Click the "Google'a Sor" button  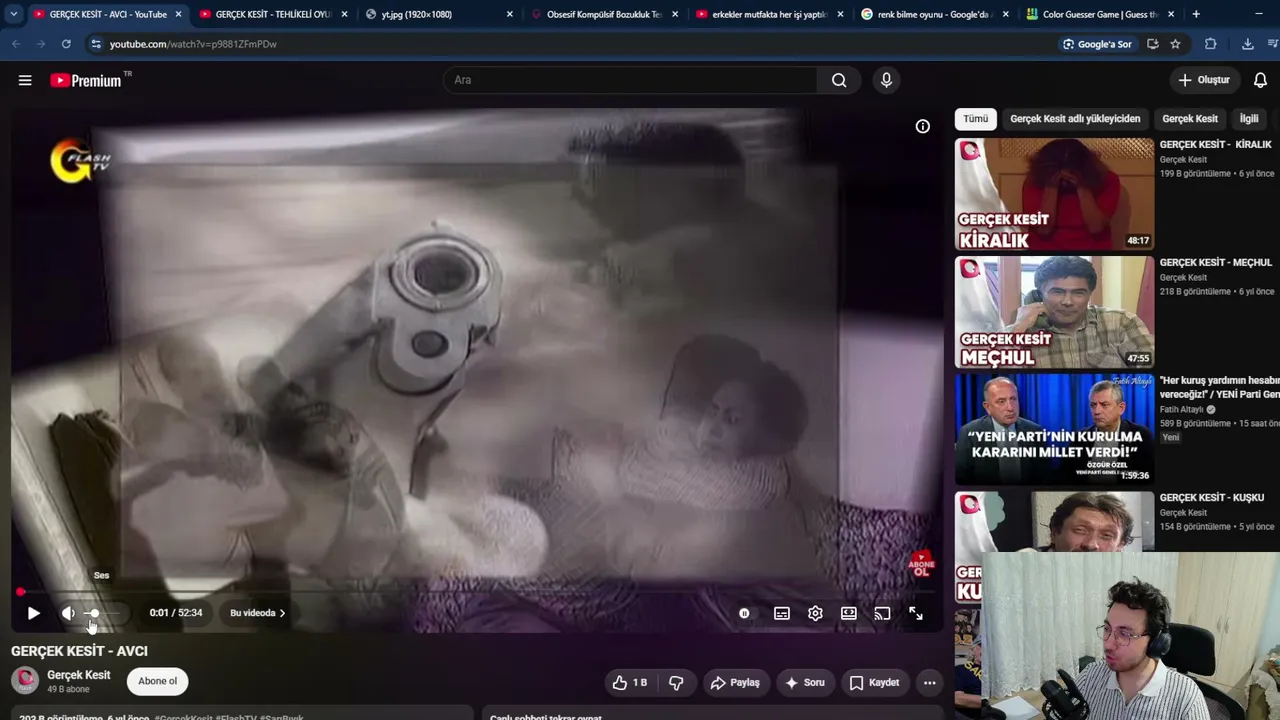1097,44
